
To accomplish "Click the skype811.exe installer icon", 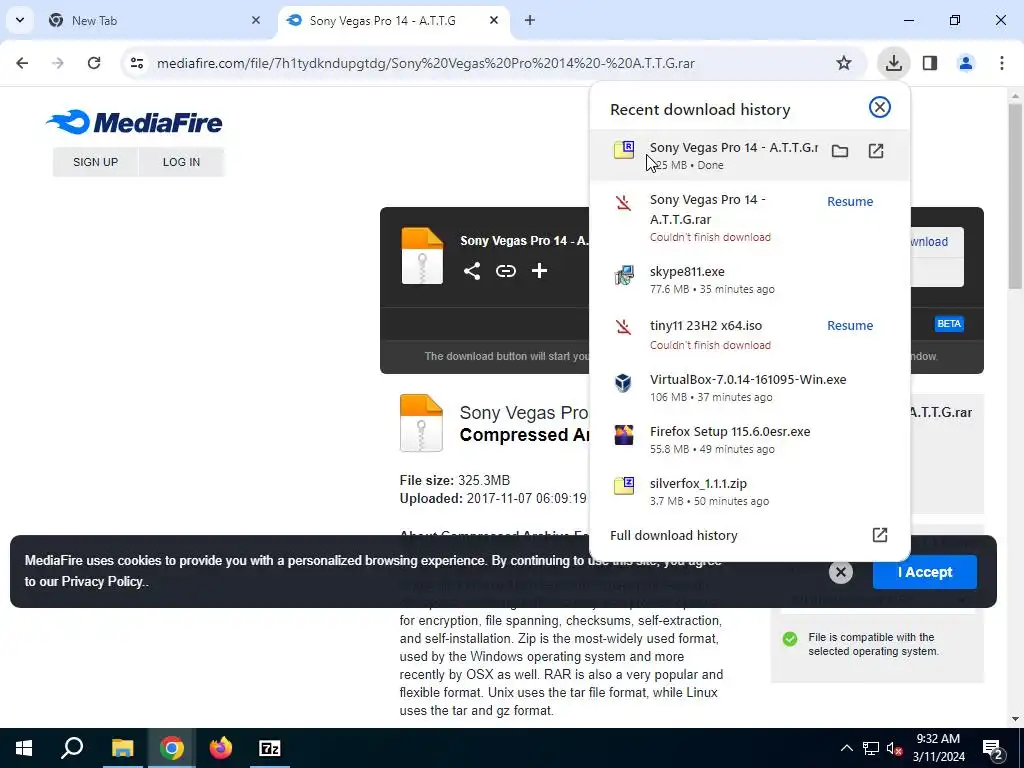I will tap(624, 276).
